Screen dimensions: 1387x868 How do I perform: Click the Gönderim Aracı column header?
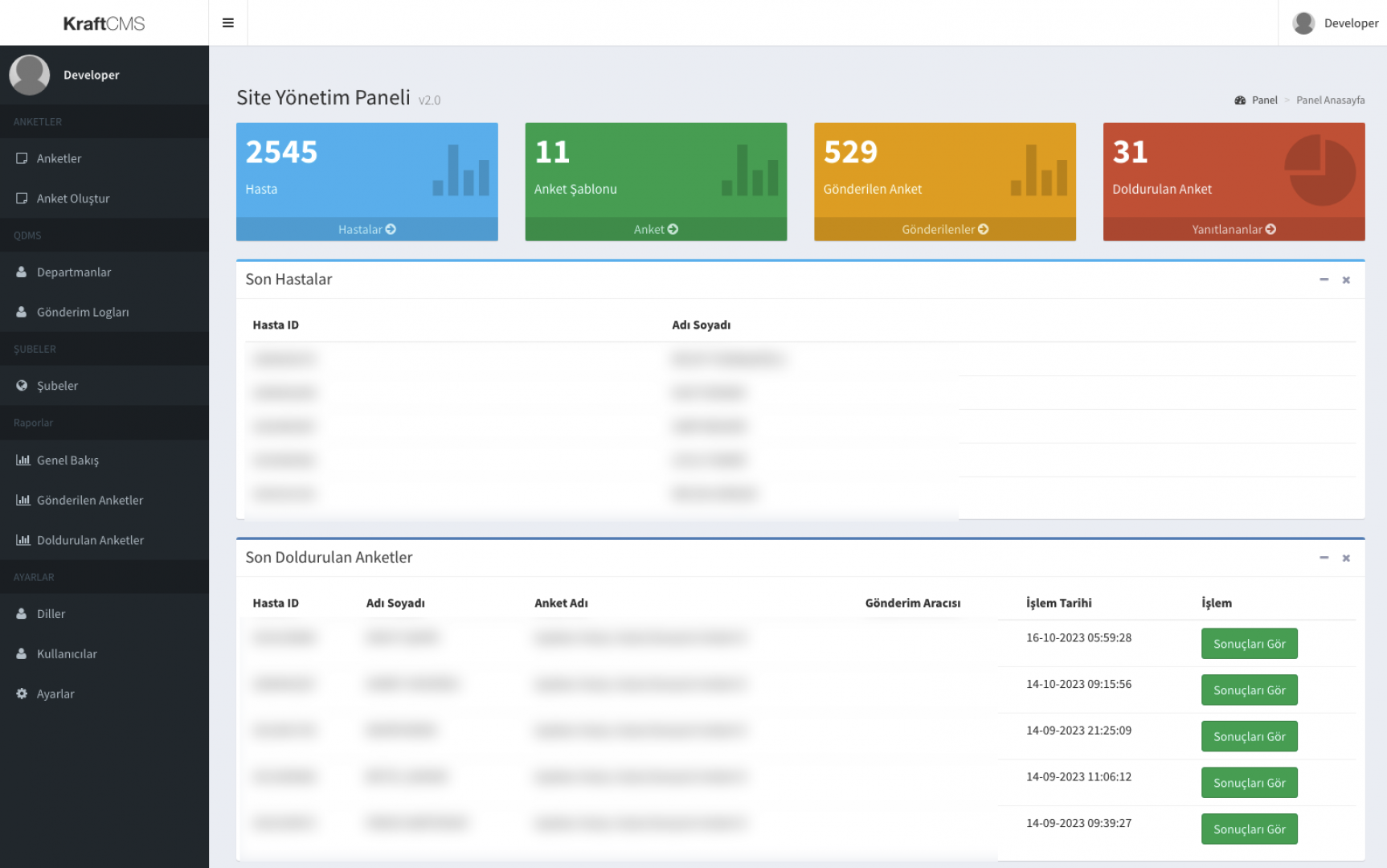912,603
